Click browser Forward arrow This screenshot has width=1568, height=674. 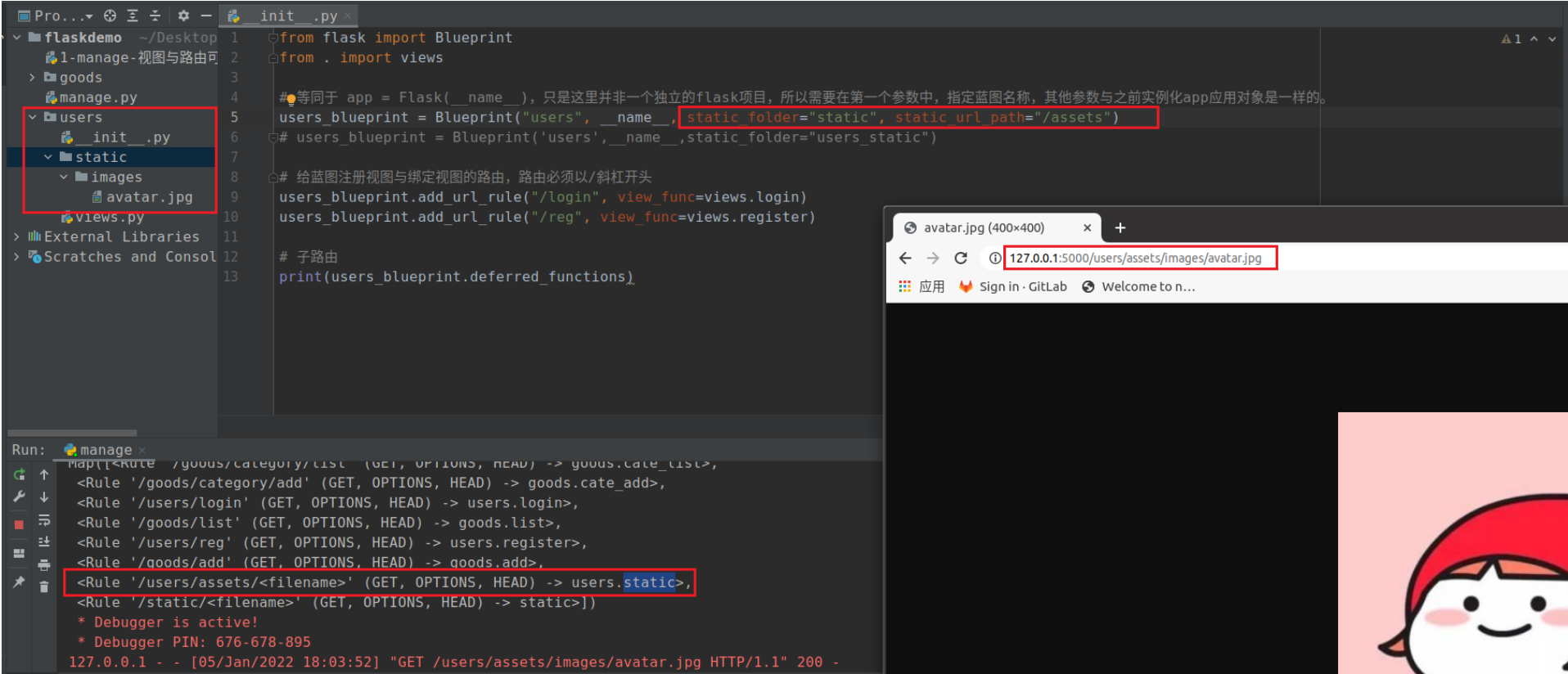tap(933, 258)
